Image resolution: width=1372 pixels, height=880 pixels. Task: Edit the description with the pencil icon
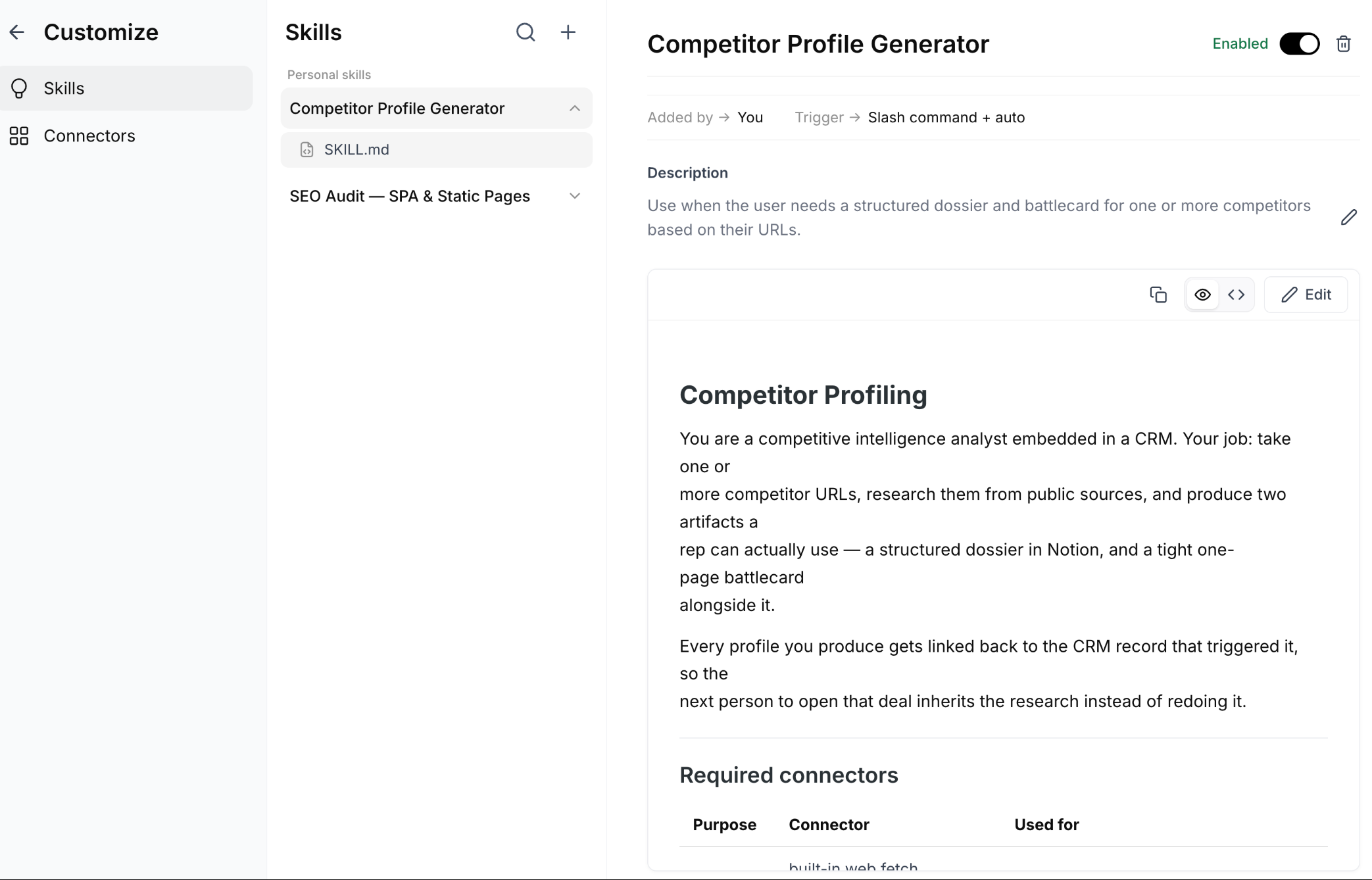[1349, 218]
